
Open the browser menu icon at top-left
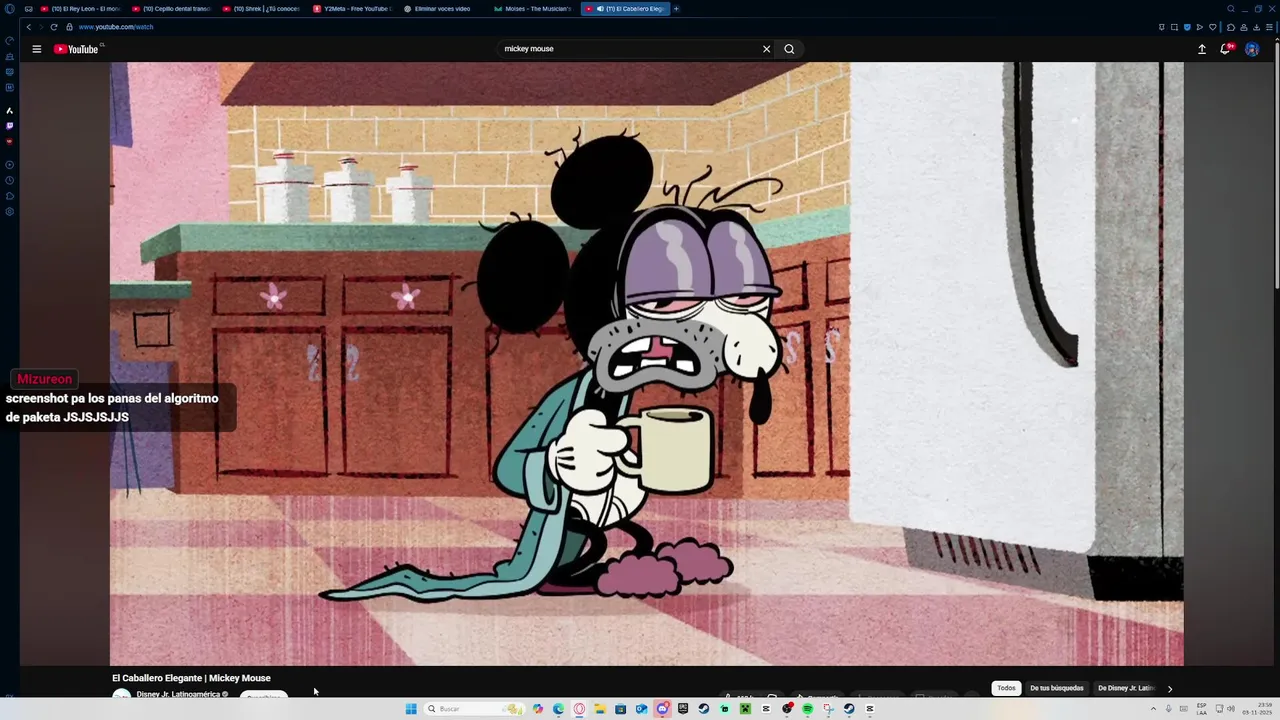(x=10, y=9)
